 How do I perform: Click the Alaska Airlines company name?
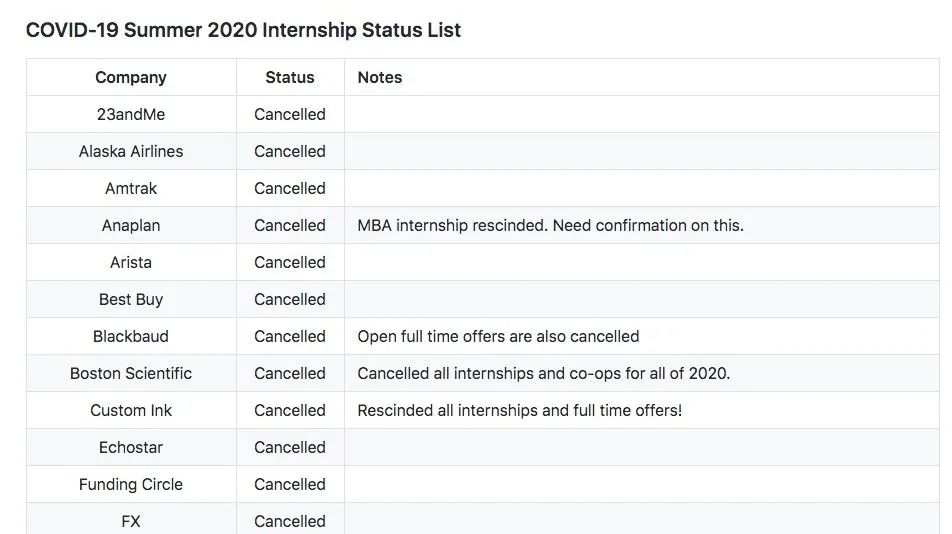[x=131, y=151]
